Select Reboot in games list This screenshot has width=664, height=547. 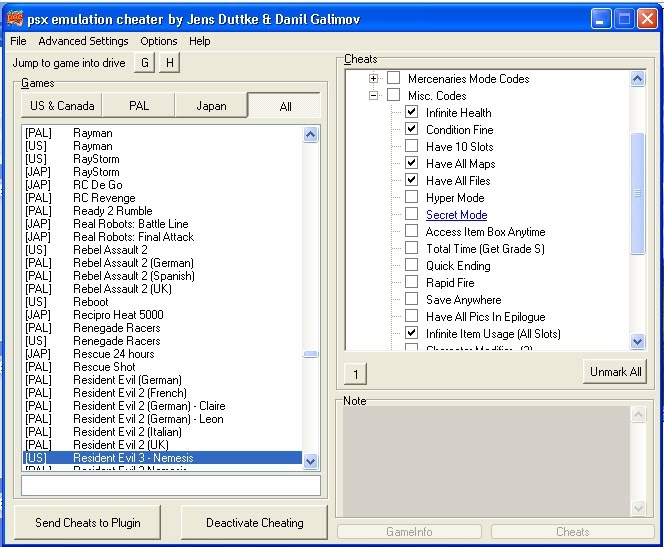pos(163,302)
